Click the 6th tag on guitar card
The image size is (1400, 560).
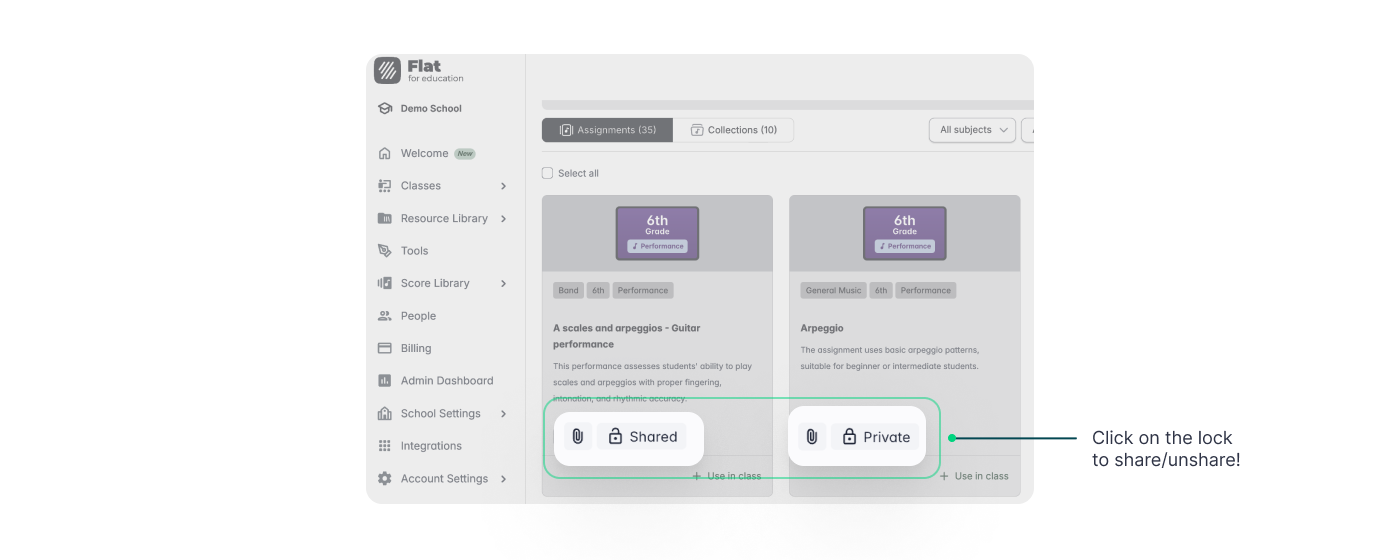coord(598,291)
